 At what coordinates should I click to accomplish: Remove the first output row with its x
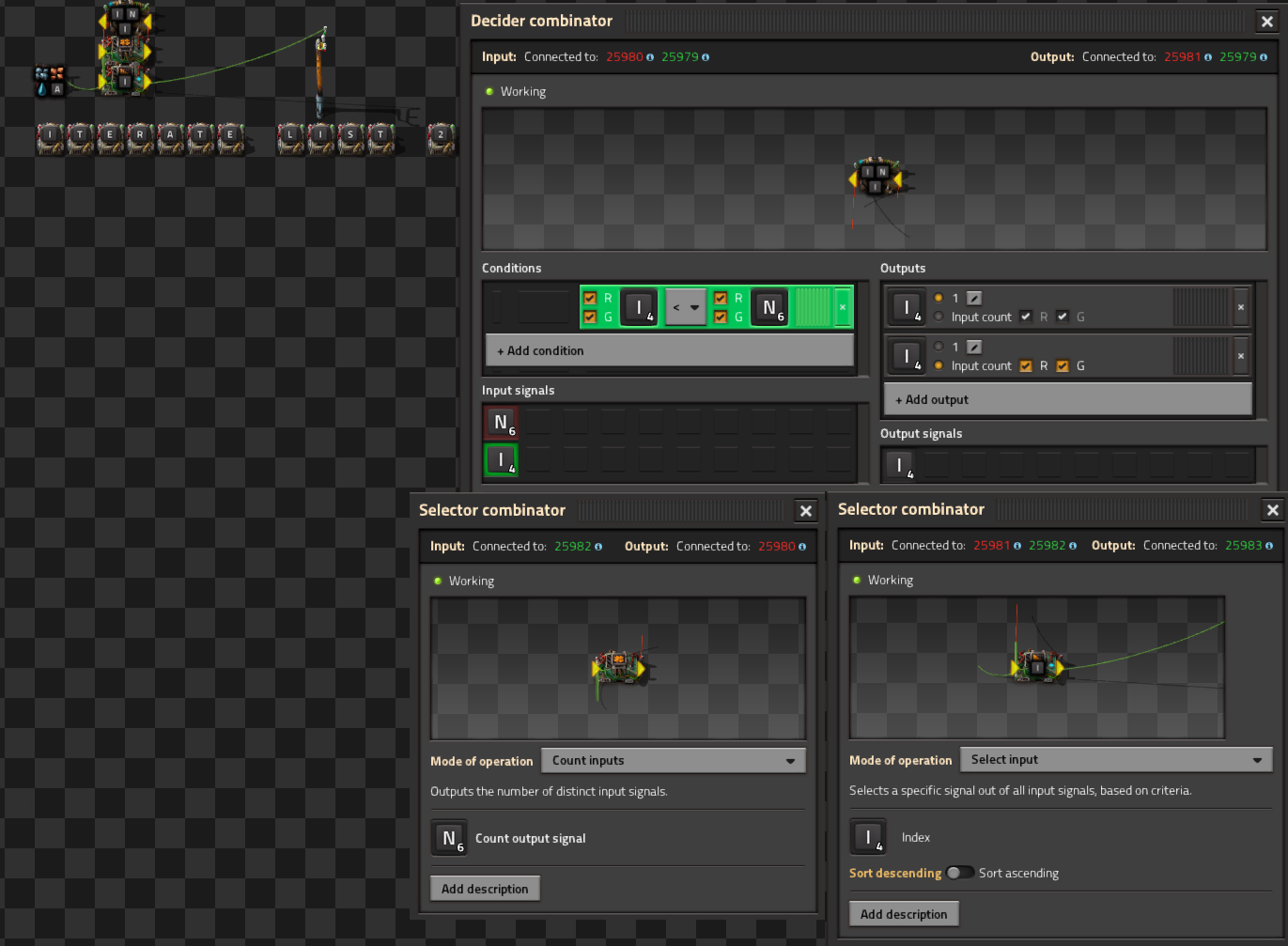[x=1241, y=307]
